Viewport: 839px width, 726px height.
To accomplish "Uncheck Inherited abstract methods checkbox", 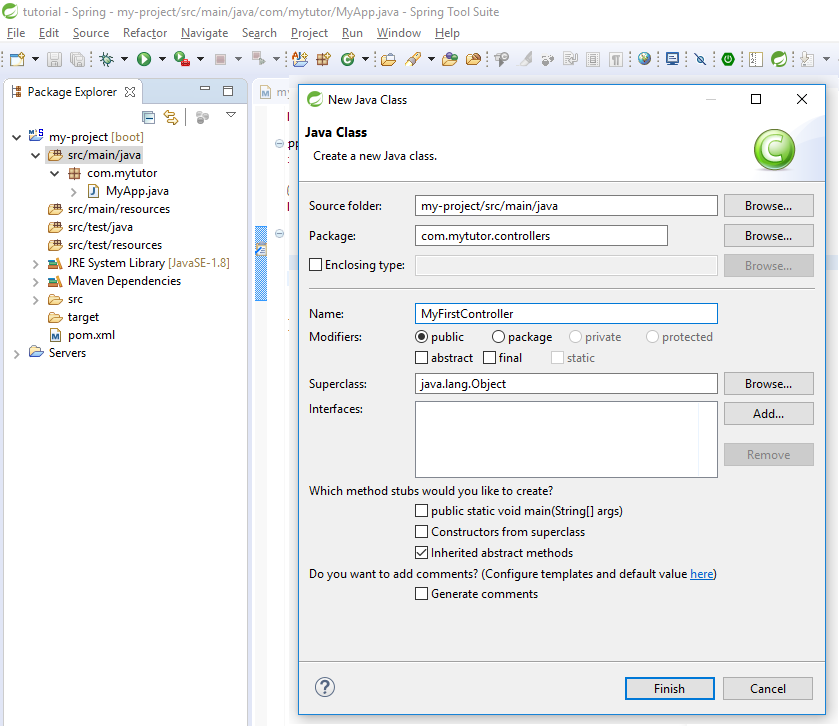I will tap(422, 553).
